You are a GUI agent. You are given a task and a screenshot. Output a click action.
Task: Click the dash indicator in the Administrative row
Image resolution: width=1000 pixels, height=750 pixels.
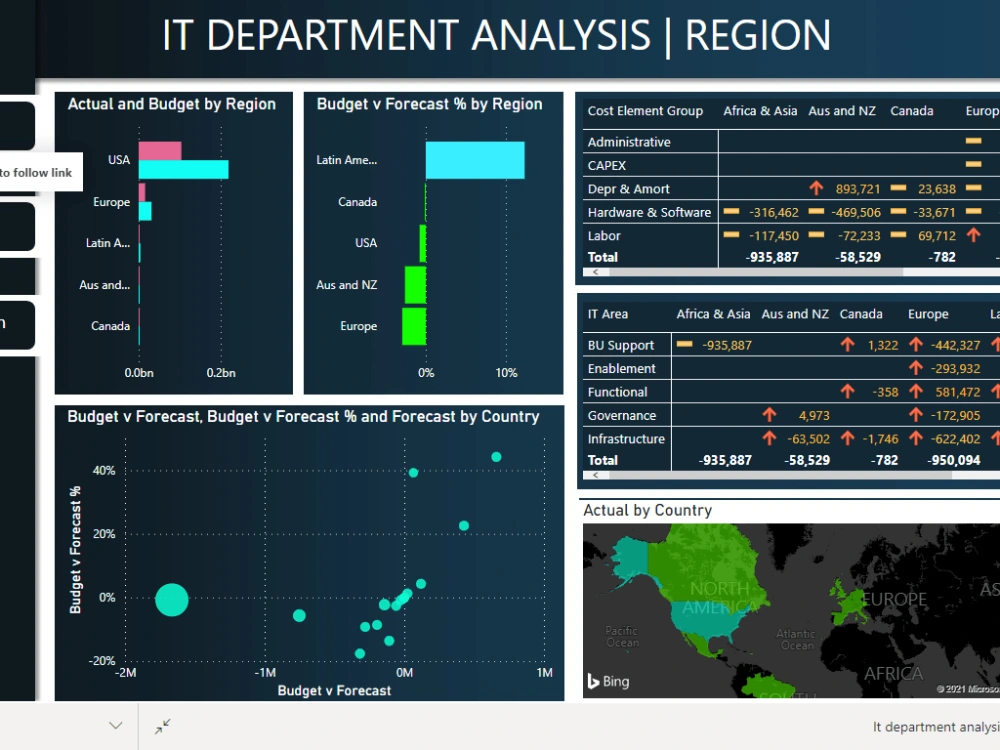point(972,141)
